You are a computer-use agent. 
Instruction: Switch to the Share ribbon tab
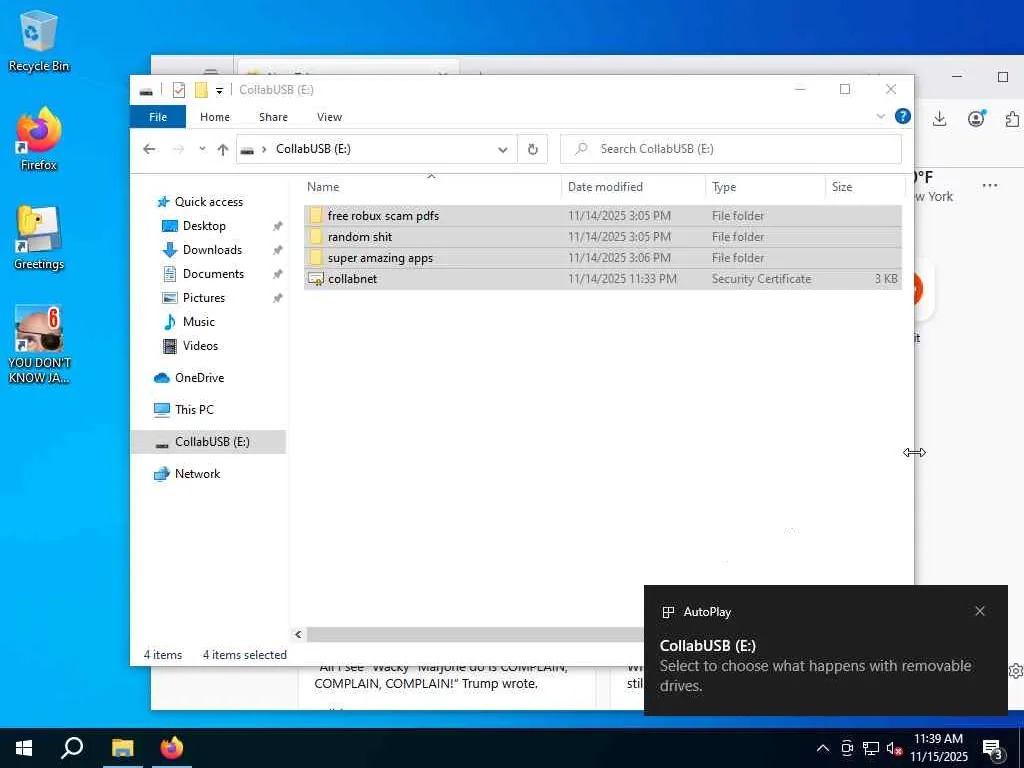click(x=273, y=117)
